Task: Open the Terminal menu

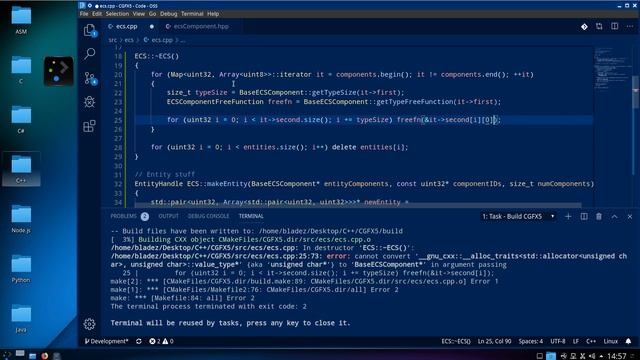Action: click(x=192, y=14)
